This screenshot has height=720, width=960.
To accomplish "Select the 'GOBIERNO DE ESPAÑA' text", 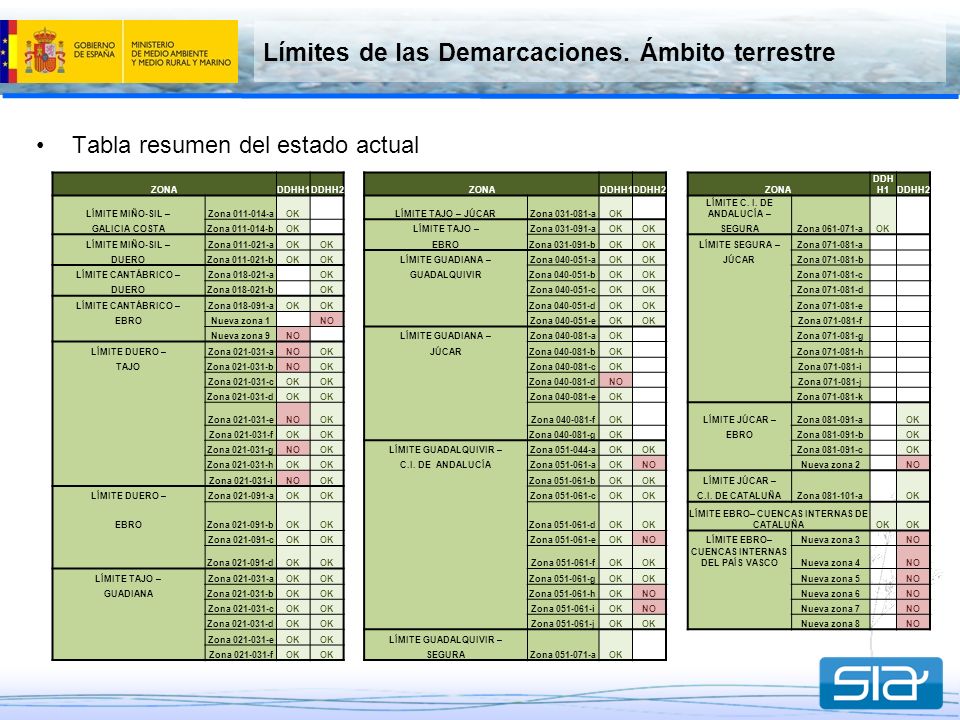I will 94,50.
